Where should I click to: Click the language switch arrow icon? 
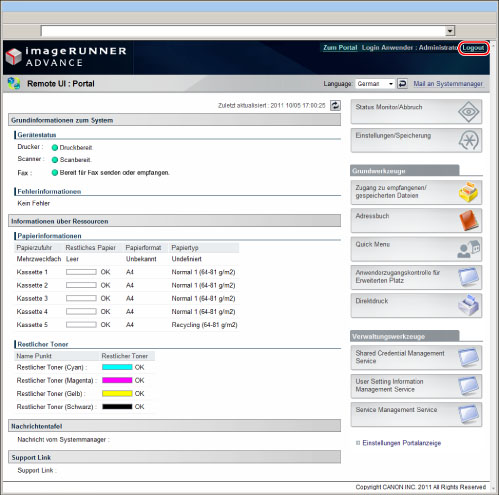click(x=402, y=84)
